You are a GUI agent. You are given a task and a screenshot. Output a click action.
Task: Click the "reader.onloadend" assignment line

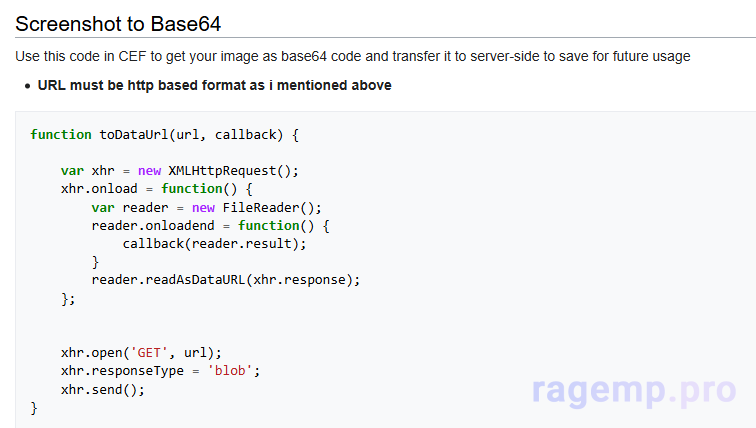(210, 225)
